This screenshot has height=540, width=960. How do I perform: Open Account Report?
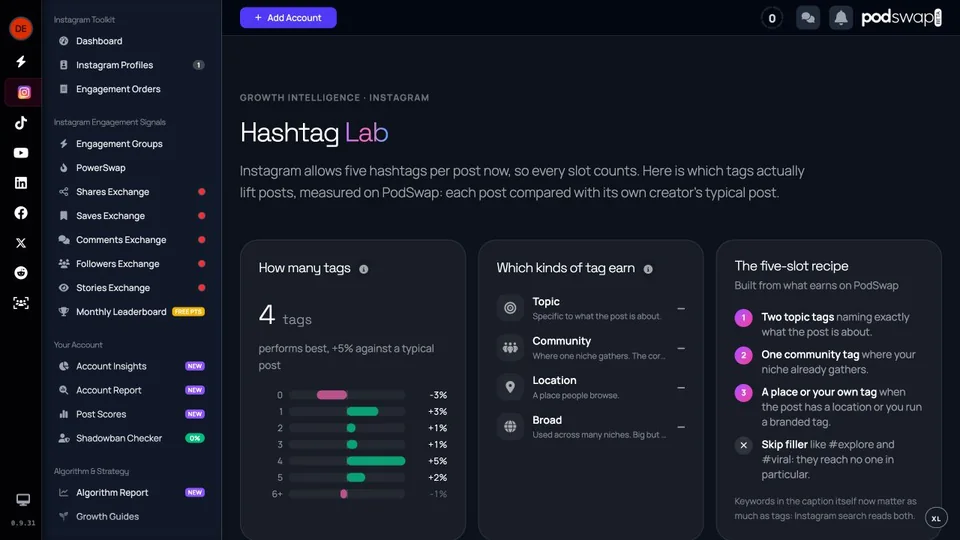click(x=131, y=390)
